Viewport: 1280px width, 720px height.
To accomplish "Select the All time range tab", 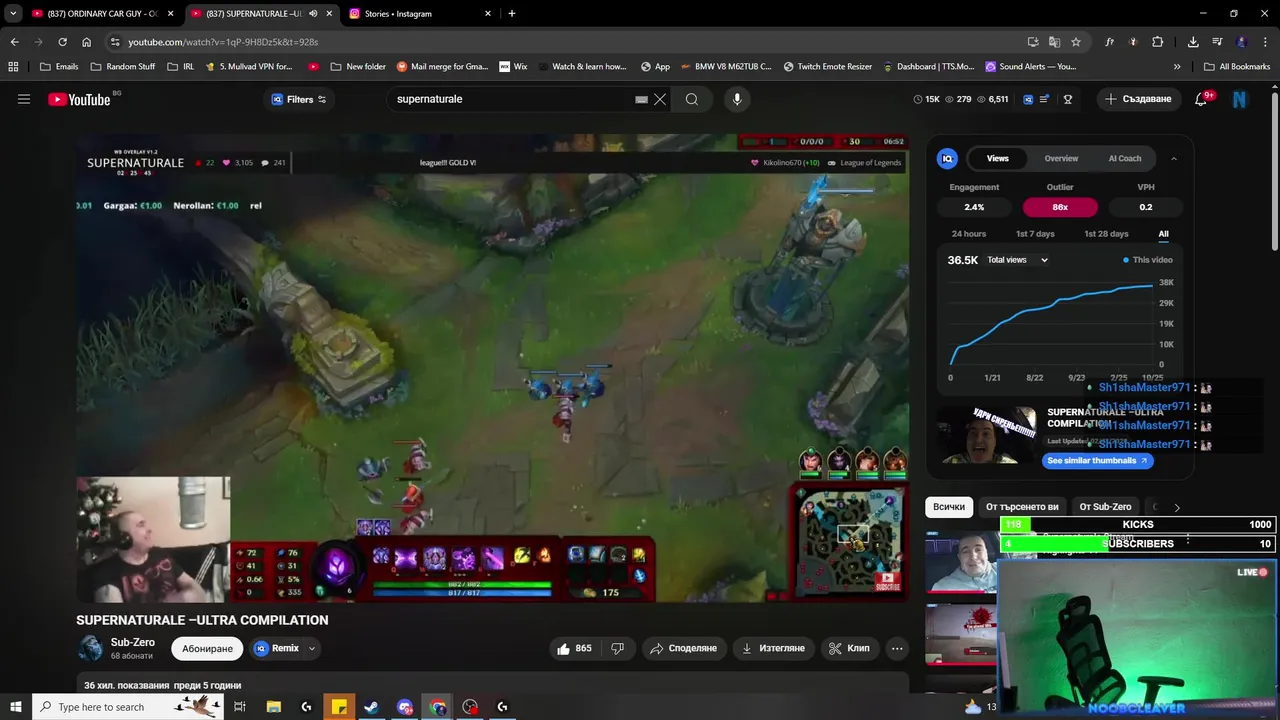I will pyautogui.click(x=1163, y=234).
